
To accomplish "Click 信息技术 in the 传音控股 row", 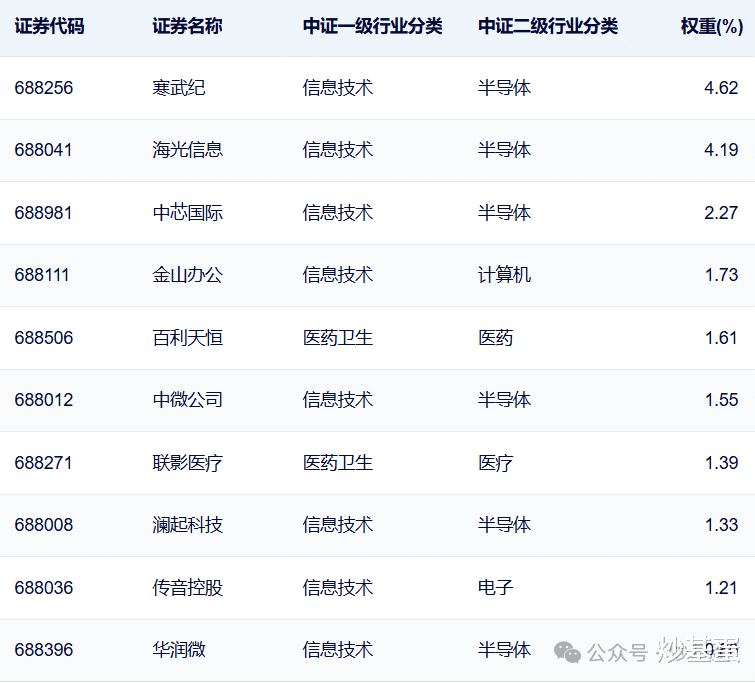I will [338, 588].
